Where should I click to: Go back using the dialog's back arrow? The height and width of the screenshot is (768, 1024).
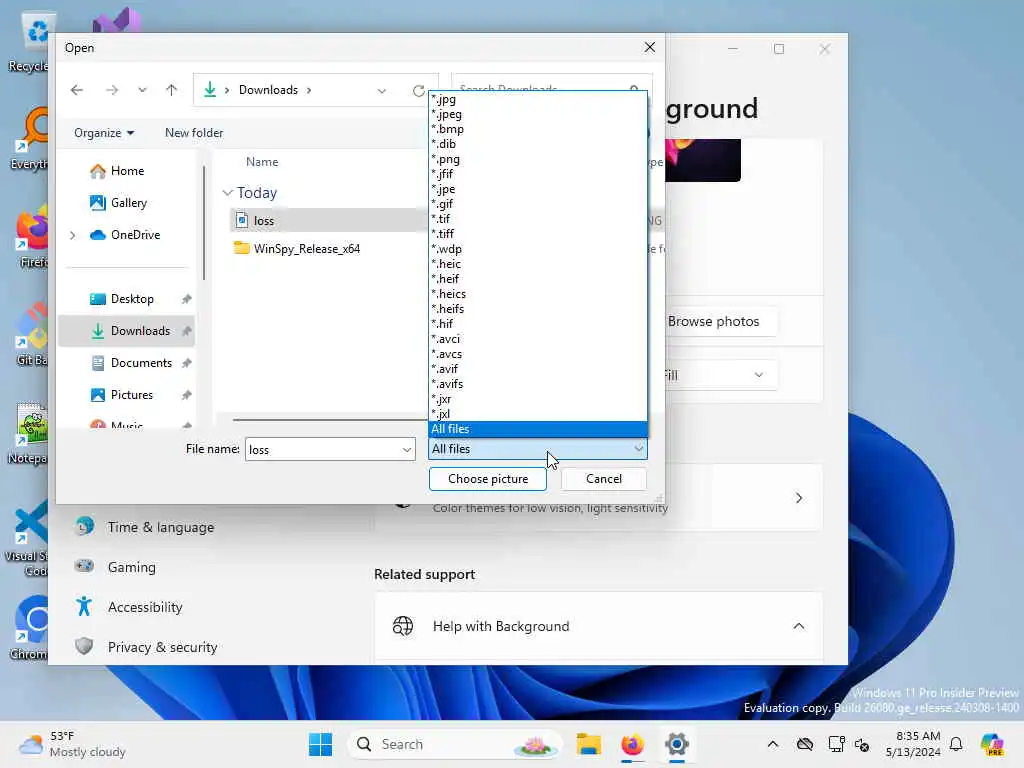click(x=77, y=90)
